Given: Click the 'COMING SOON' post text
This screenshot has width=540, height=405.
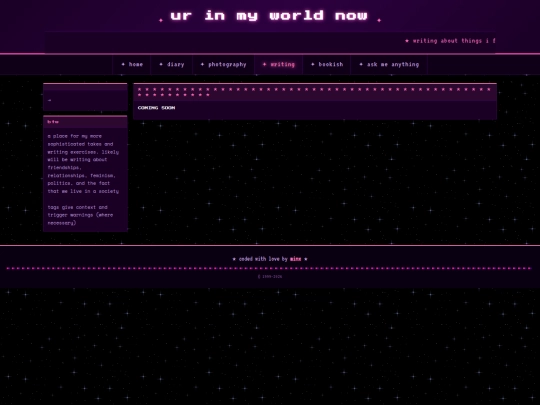Looking at the screenshot, I should pos(156,108).
